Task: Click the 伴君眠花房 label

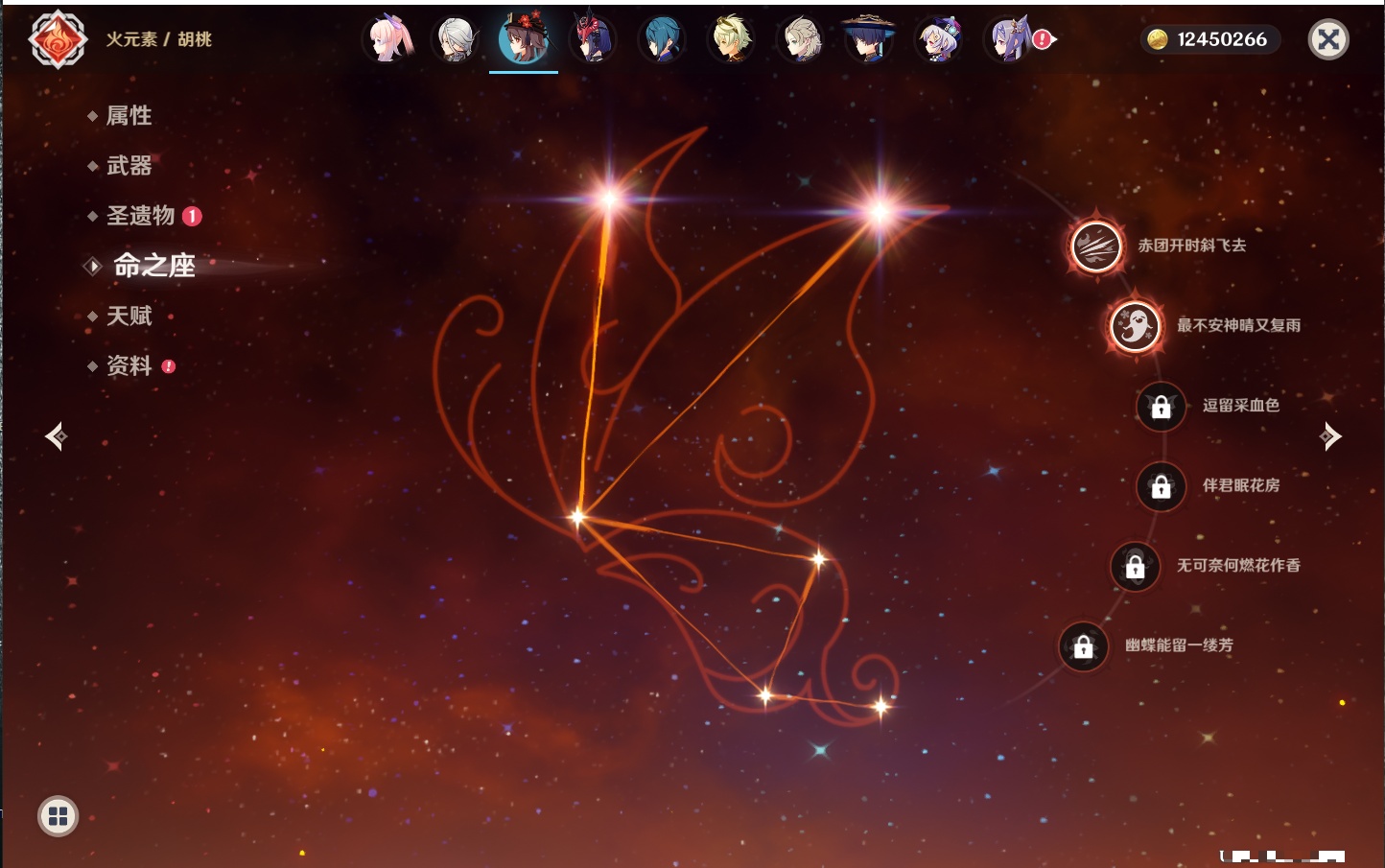Action: (x=1240, y=485)
